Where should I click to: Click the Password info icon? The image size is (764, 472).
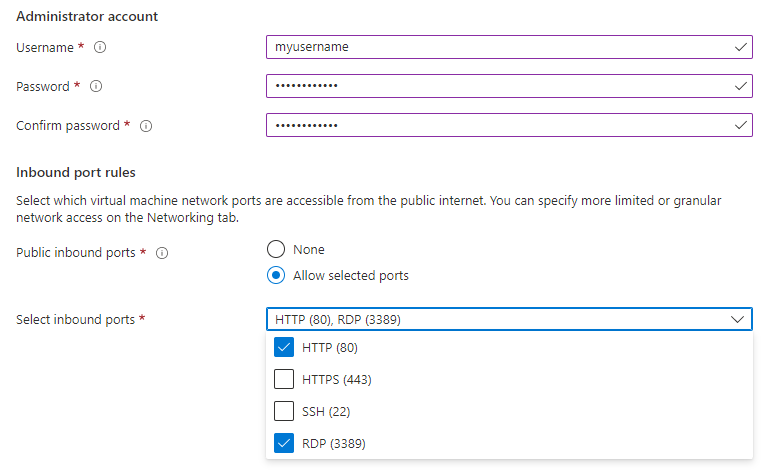tap(96, 86)
